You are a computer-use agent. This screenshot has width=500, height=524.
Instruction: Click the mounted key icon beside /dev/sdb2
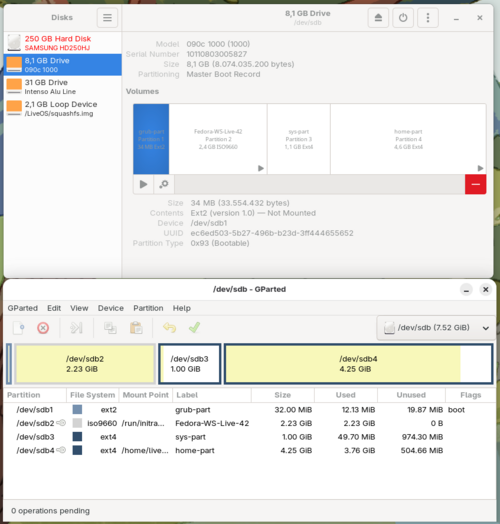pyautogui.click(x=61, y=423)
